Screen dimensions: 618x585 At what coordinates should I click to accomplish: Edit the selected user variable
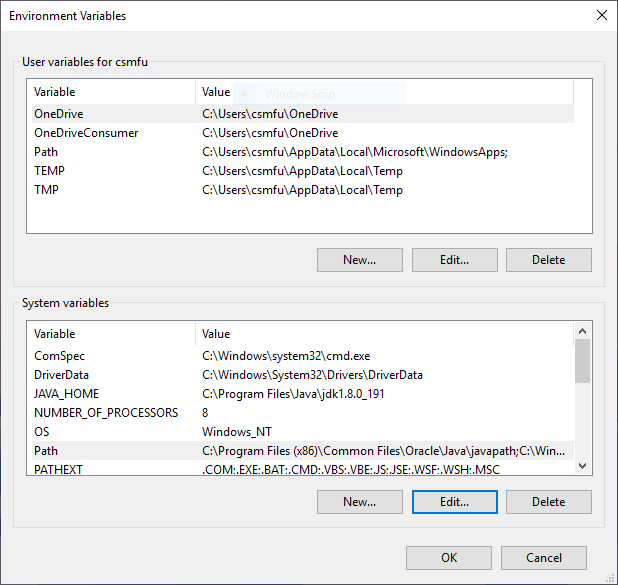(454, 260)
